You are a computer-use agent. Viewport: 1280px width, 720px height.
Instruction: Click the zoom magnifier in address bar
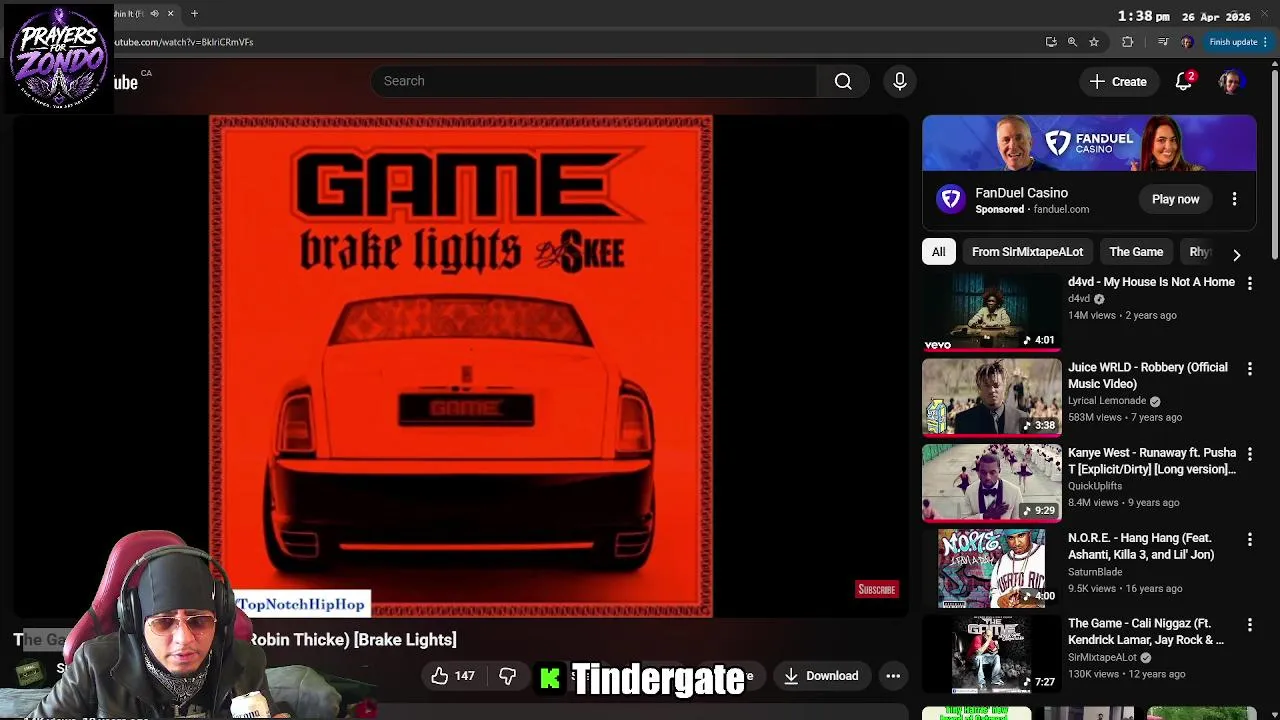[1072, 42]
